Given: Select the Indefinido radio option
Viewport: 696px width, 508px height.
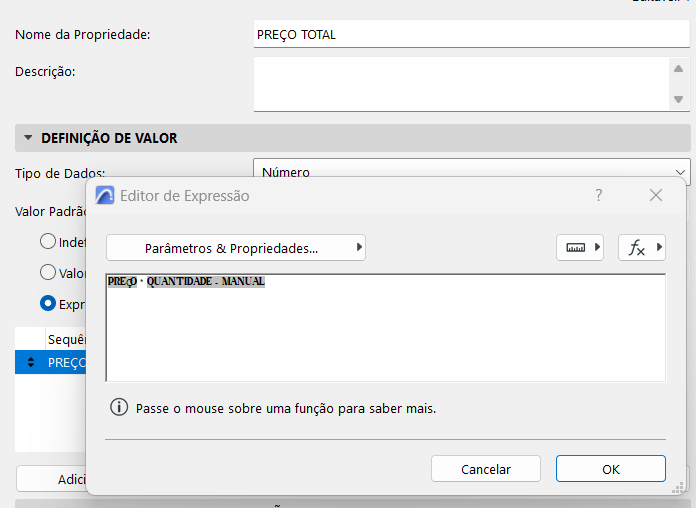Looking at the screenshot, I should tap(48, 242).
